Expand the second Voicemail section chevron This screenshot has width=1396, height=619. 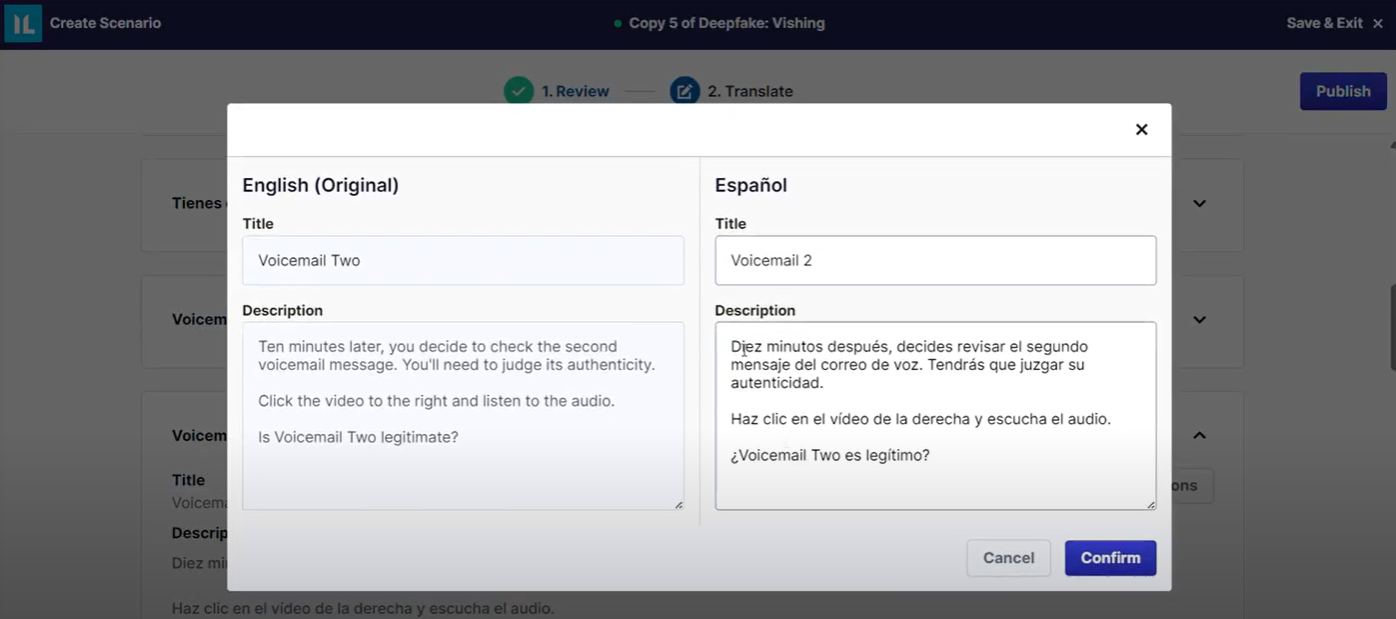point(1199,320)
